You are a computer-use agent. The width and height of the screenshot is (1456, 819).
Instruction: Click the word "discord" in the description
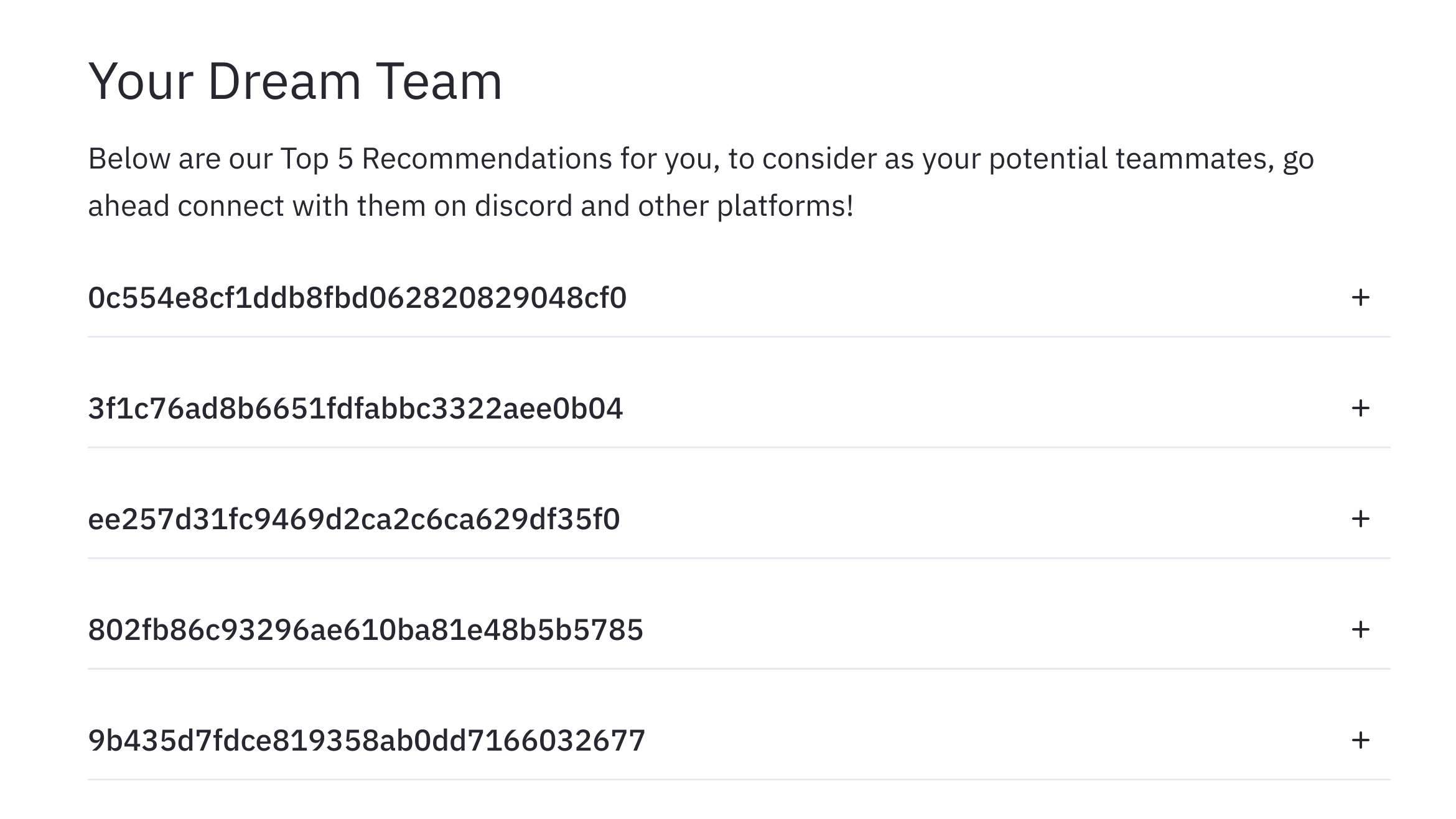tap(523, 206)
